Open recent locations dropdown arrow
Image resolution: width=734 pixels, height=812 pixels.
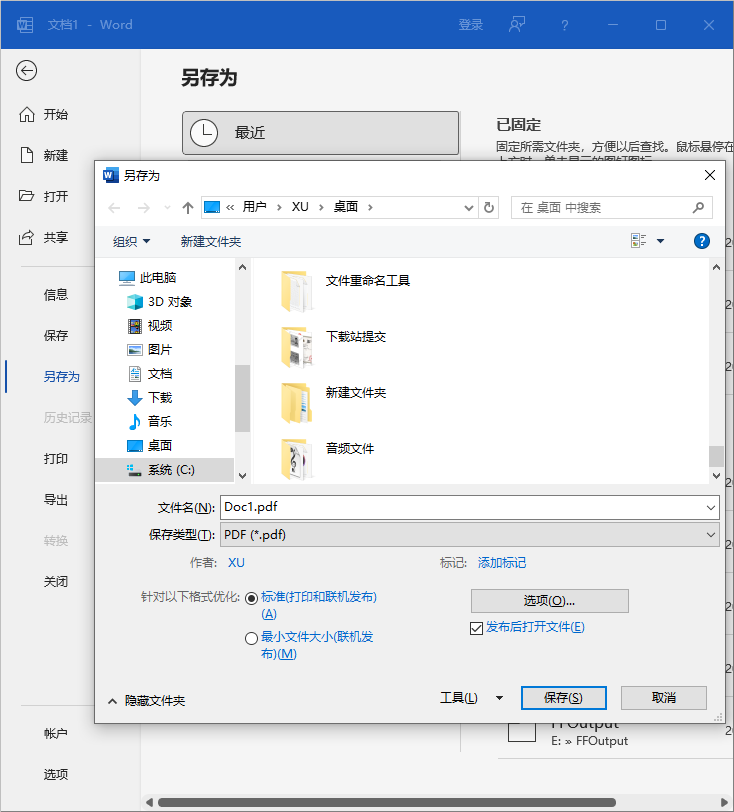(x=167, y=208)
